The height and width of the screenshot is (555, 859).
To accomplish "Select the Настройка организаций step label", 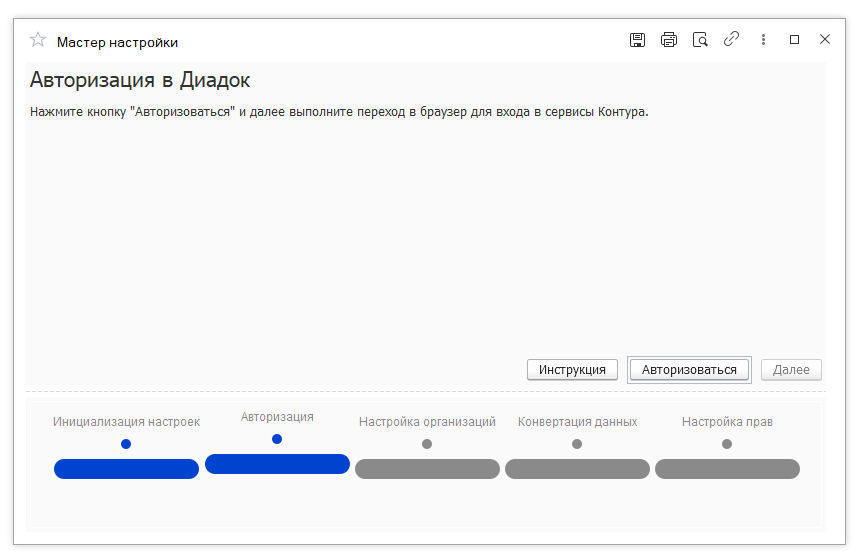I will [x=427, y=422].
